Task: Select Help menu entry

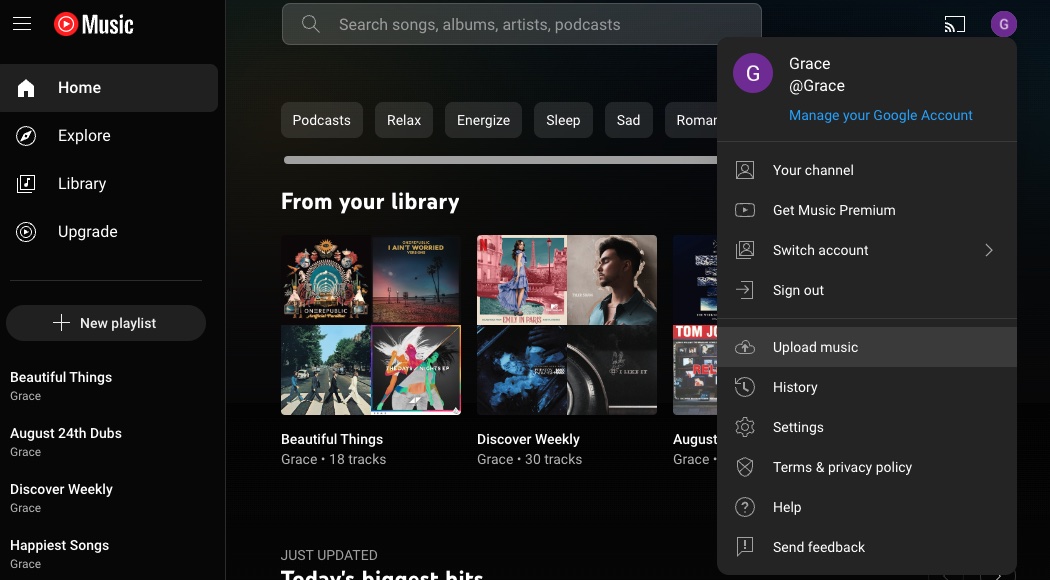Action: click(x=867, y=507)
